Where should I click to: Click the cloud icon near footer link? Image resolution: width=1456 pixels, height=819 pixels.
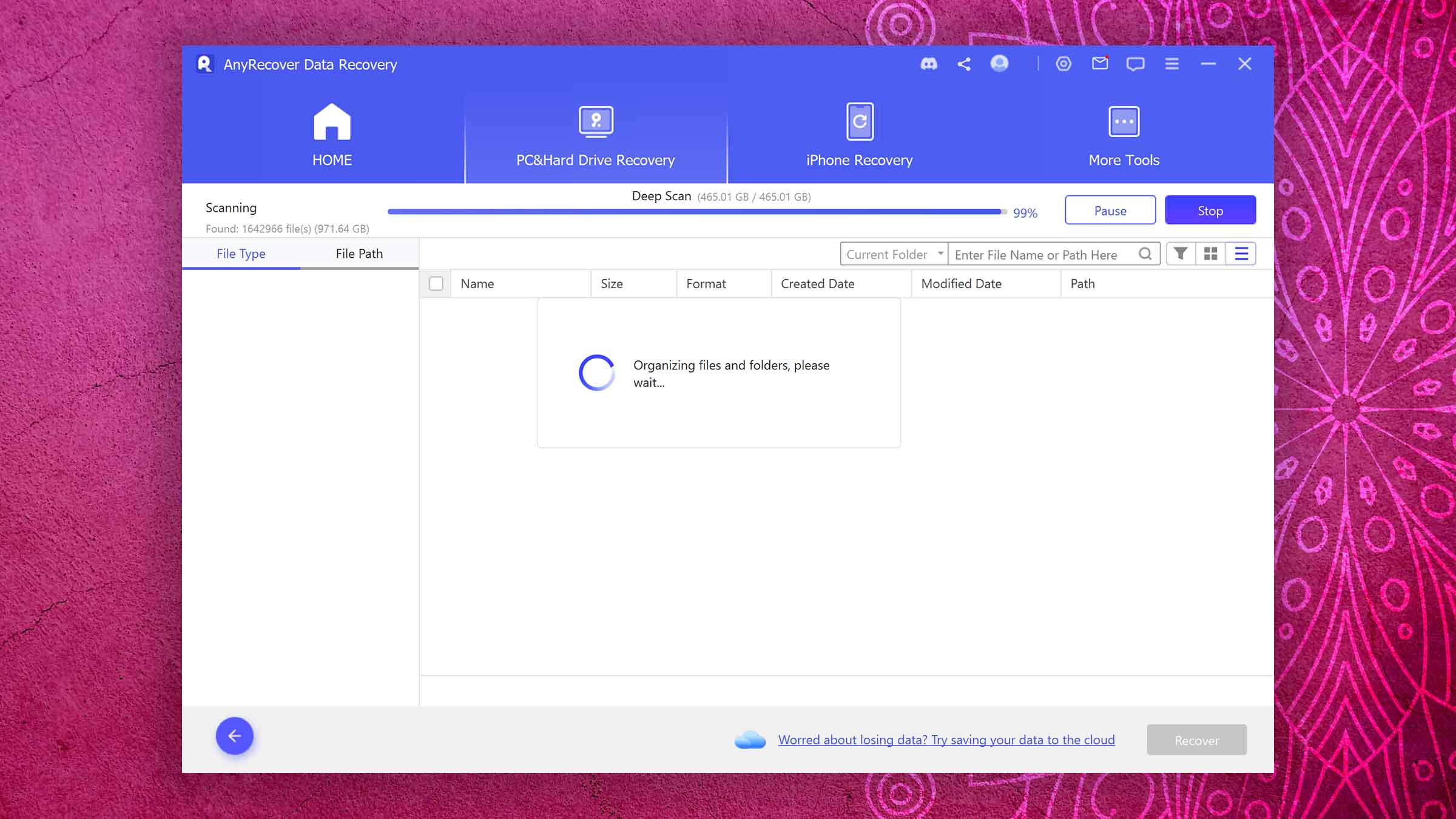pos(750,740)
